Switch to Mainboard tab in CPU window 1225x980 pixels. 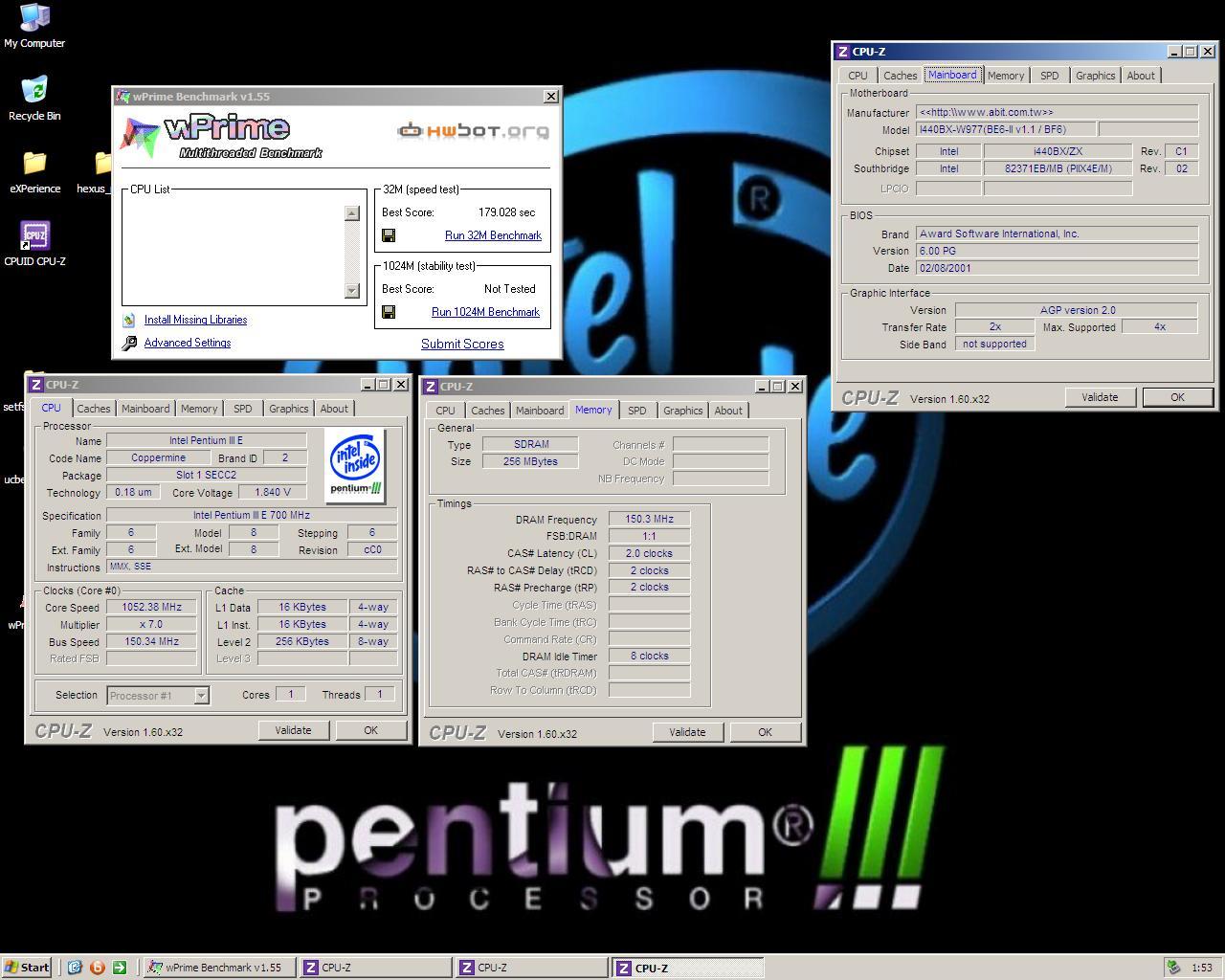(x=145, y=409)
